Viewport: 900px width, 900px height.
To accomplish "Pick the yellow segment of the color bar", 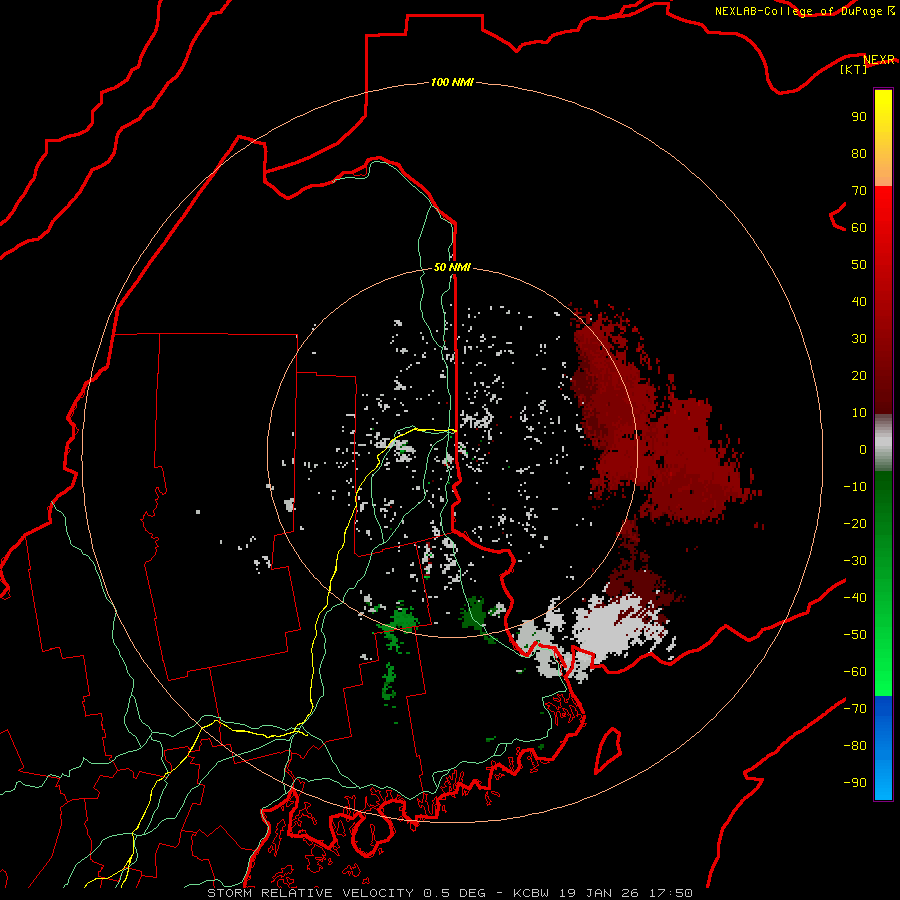I will tap(883, 138).
